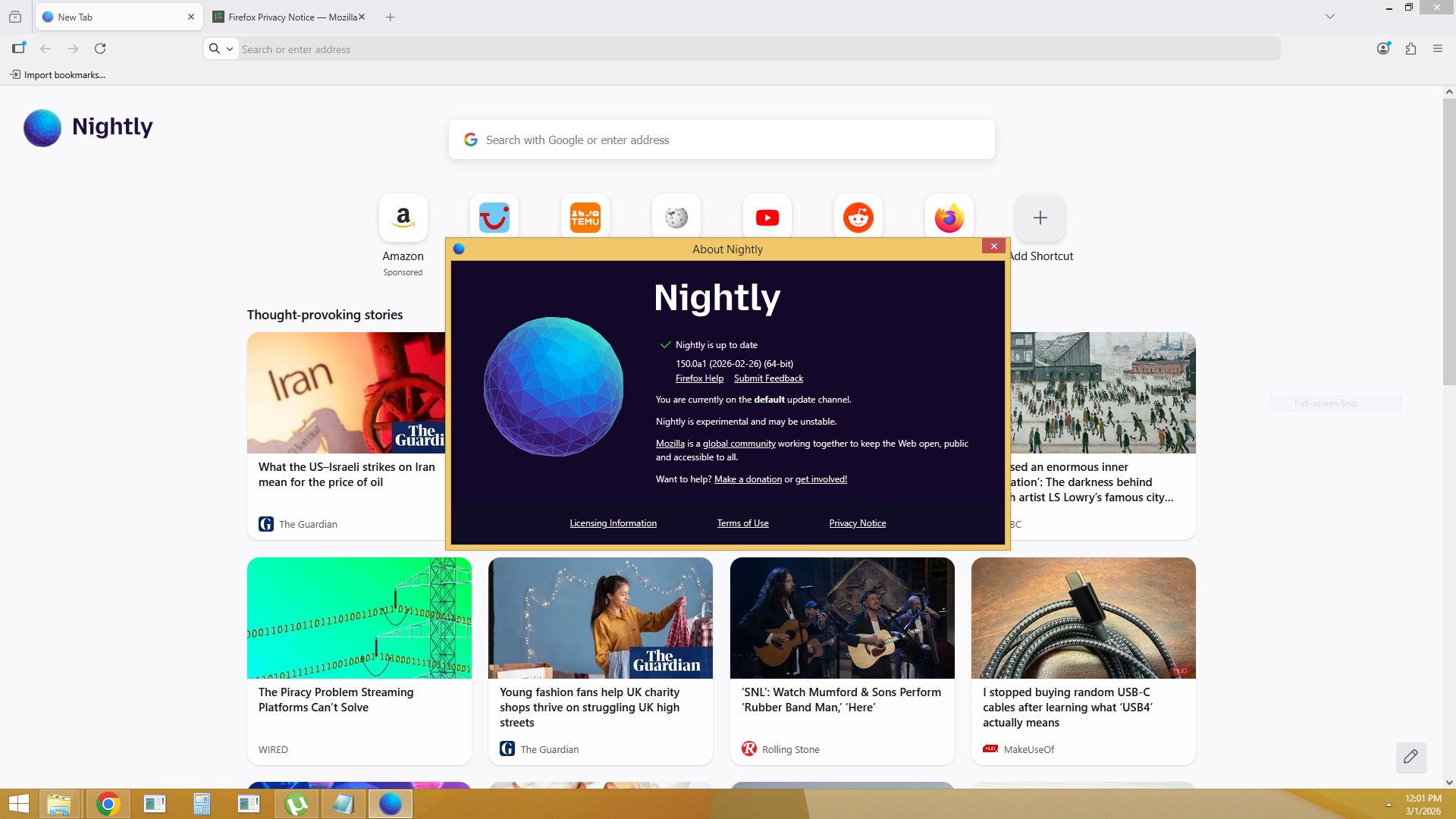The width and height of the screenshot is (1456, 819).
Task: Open the USB-C cables MakeUseOf story
Action: [1083, 661]
